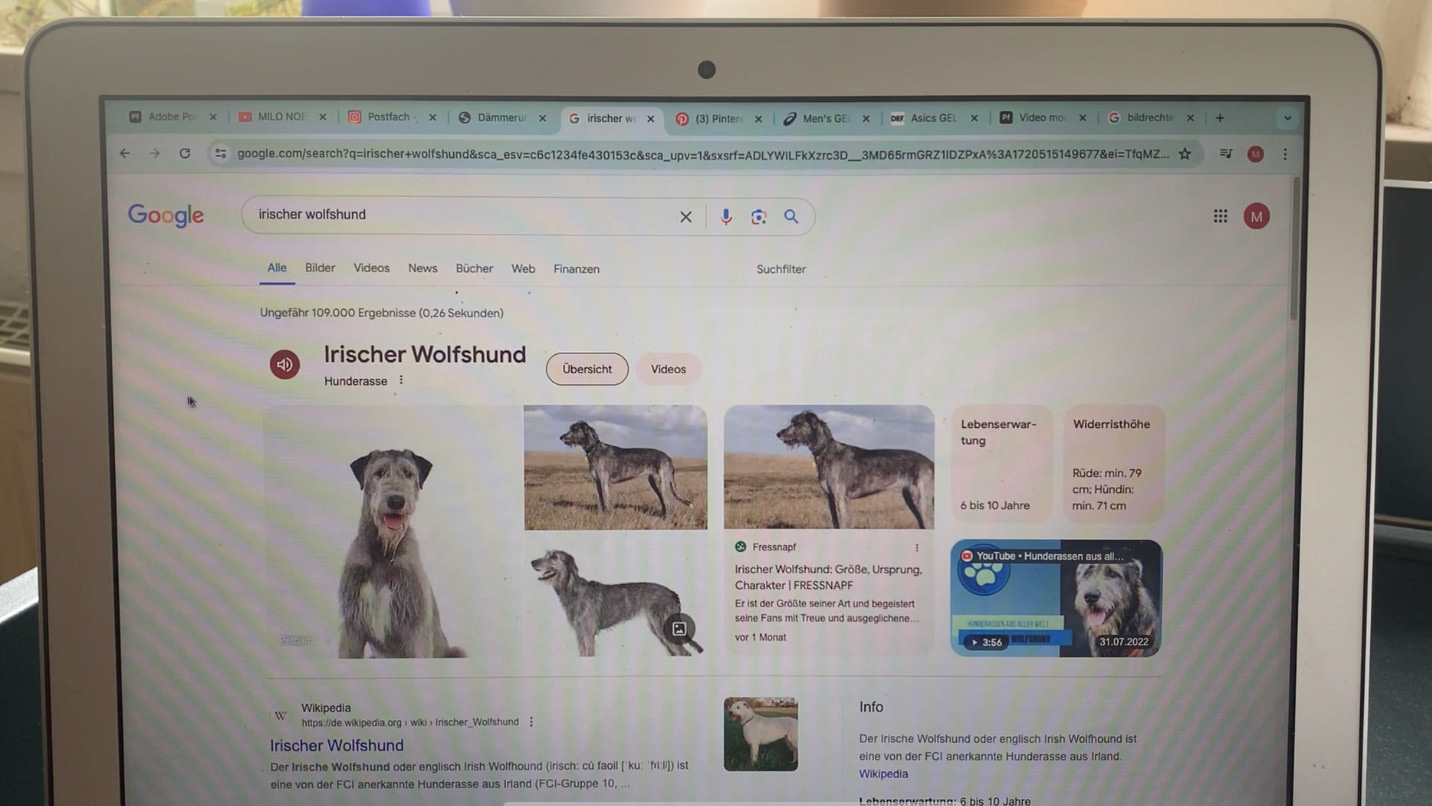
Task: Close the MILO NOE YouTube tab
Action: click(x=323, y=117)
